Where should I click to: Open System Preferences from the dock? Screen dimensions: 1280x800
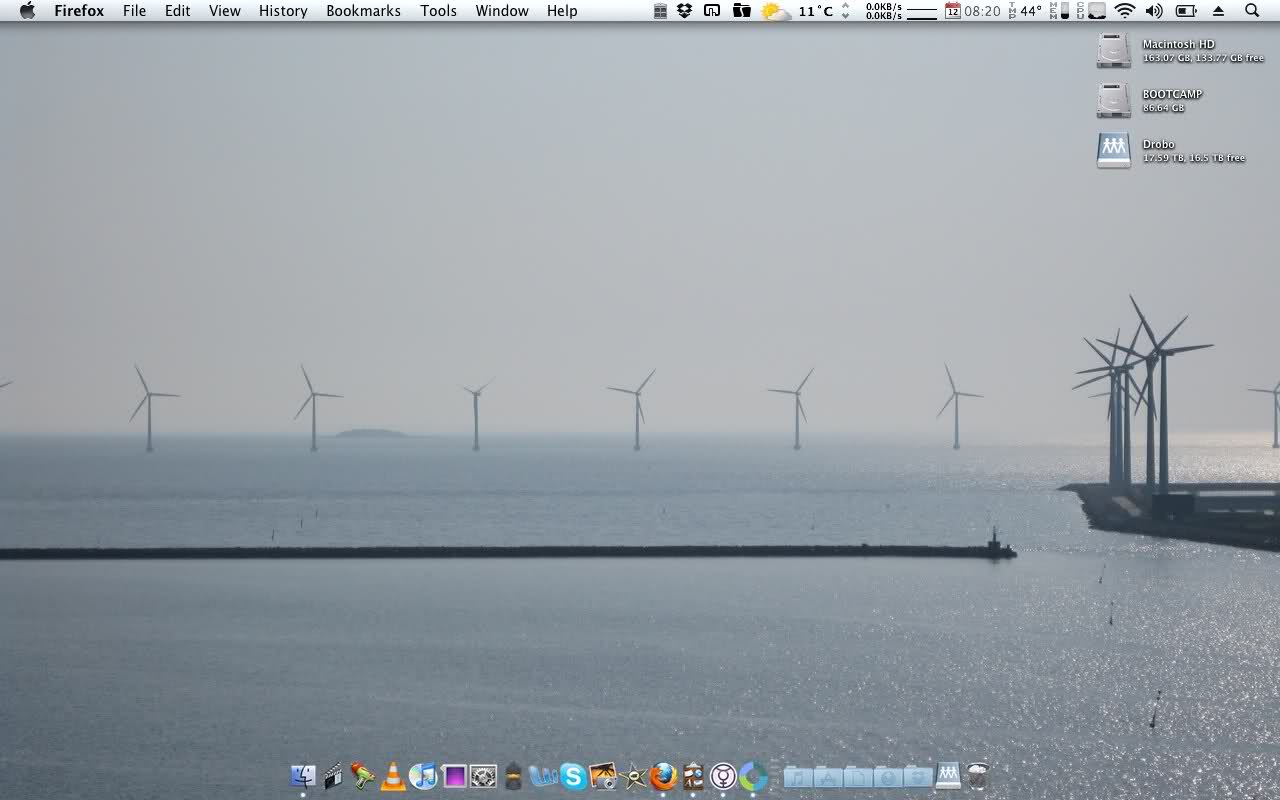pos(484,776)
